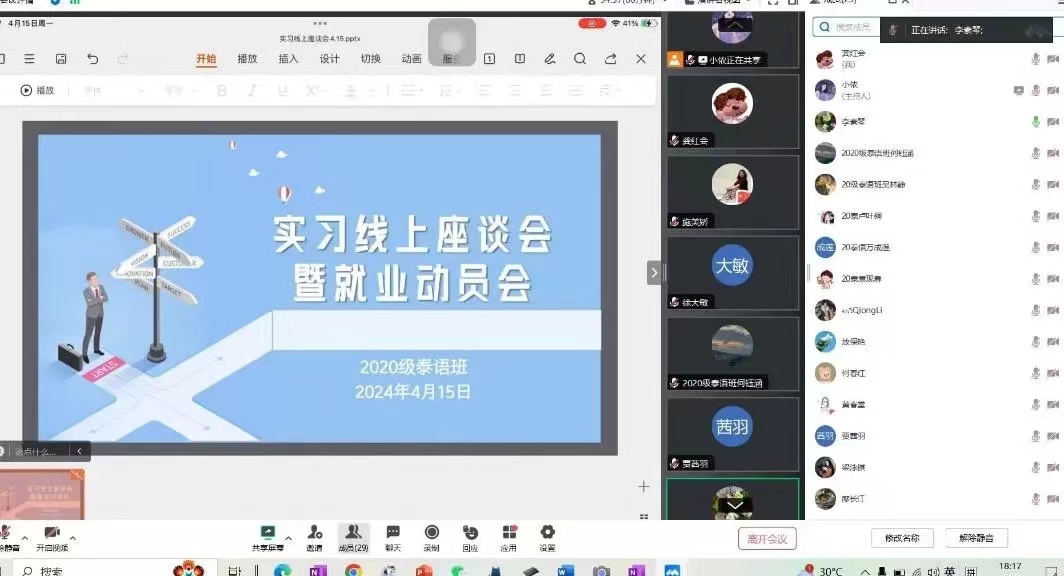The height and width of the screenshot is (576, 1064).
Task: Open meeting Settings (设置) gear icon
Action: coord(547,533)
